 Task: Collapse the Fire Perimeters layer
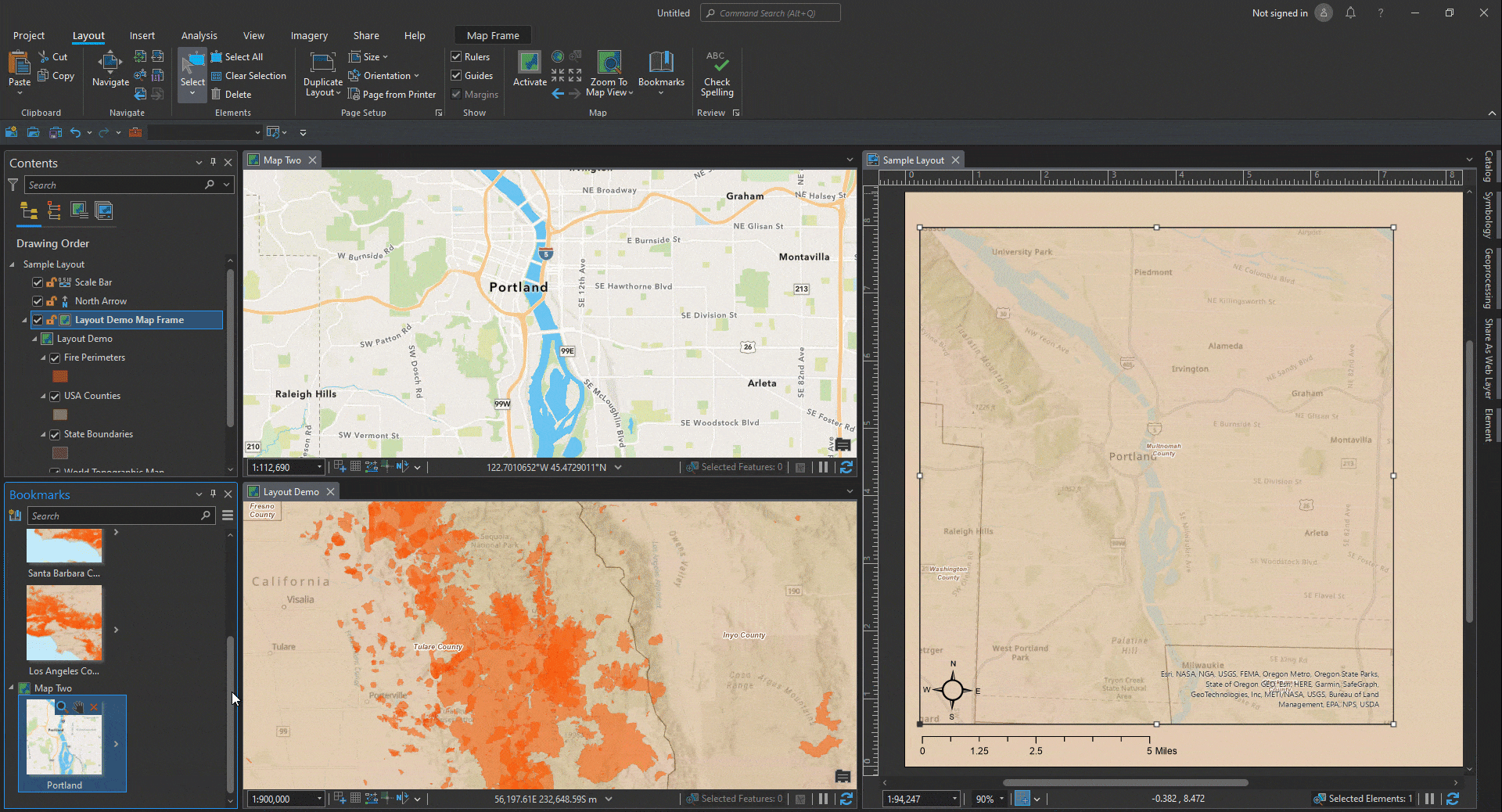coord(43,357)
